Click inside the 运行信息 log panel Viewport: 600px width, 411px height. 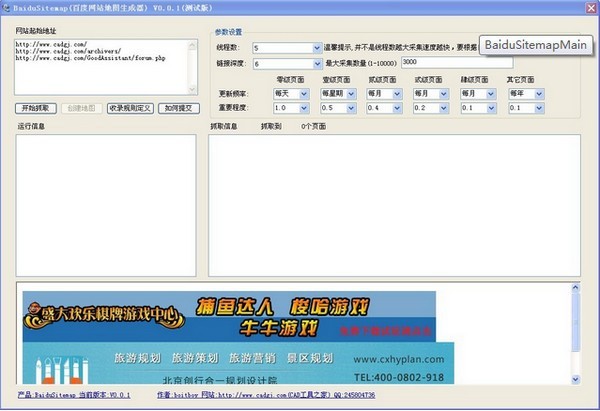(106, 205)
